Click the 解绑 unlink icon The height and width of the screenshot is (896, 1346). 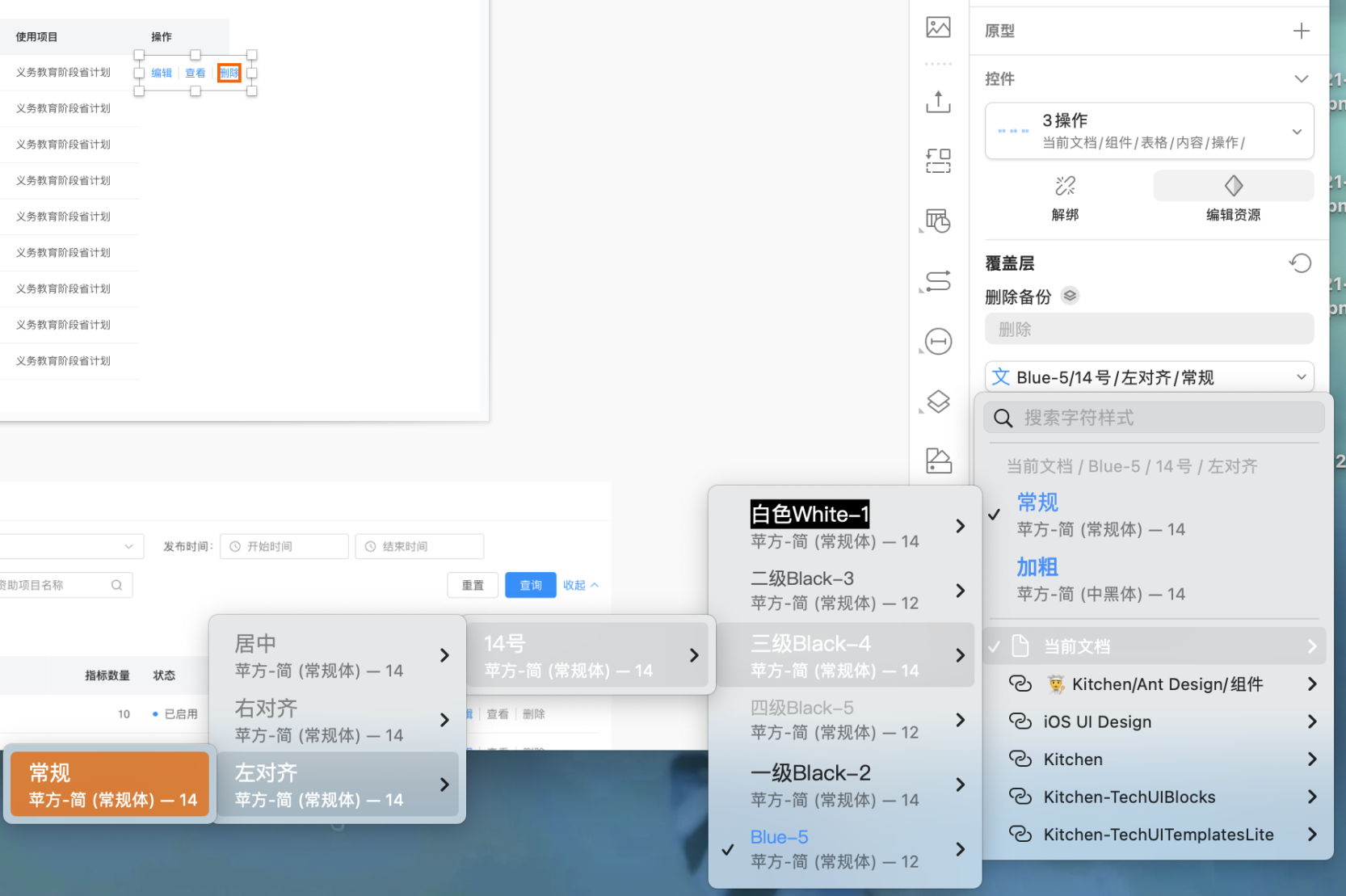point(1065,187)
